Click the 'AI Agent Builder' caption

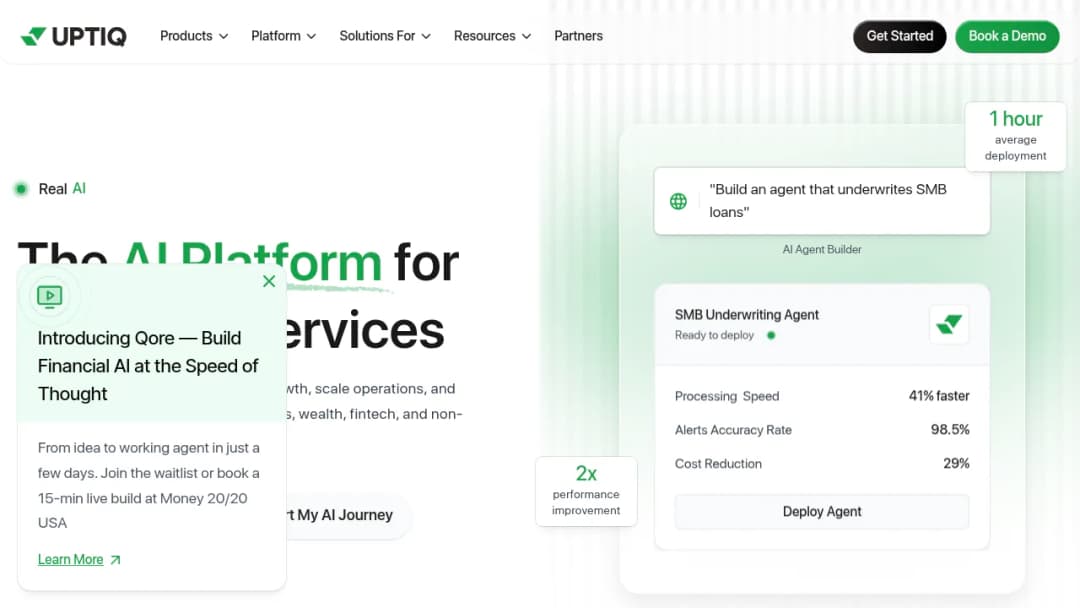822,249
